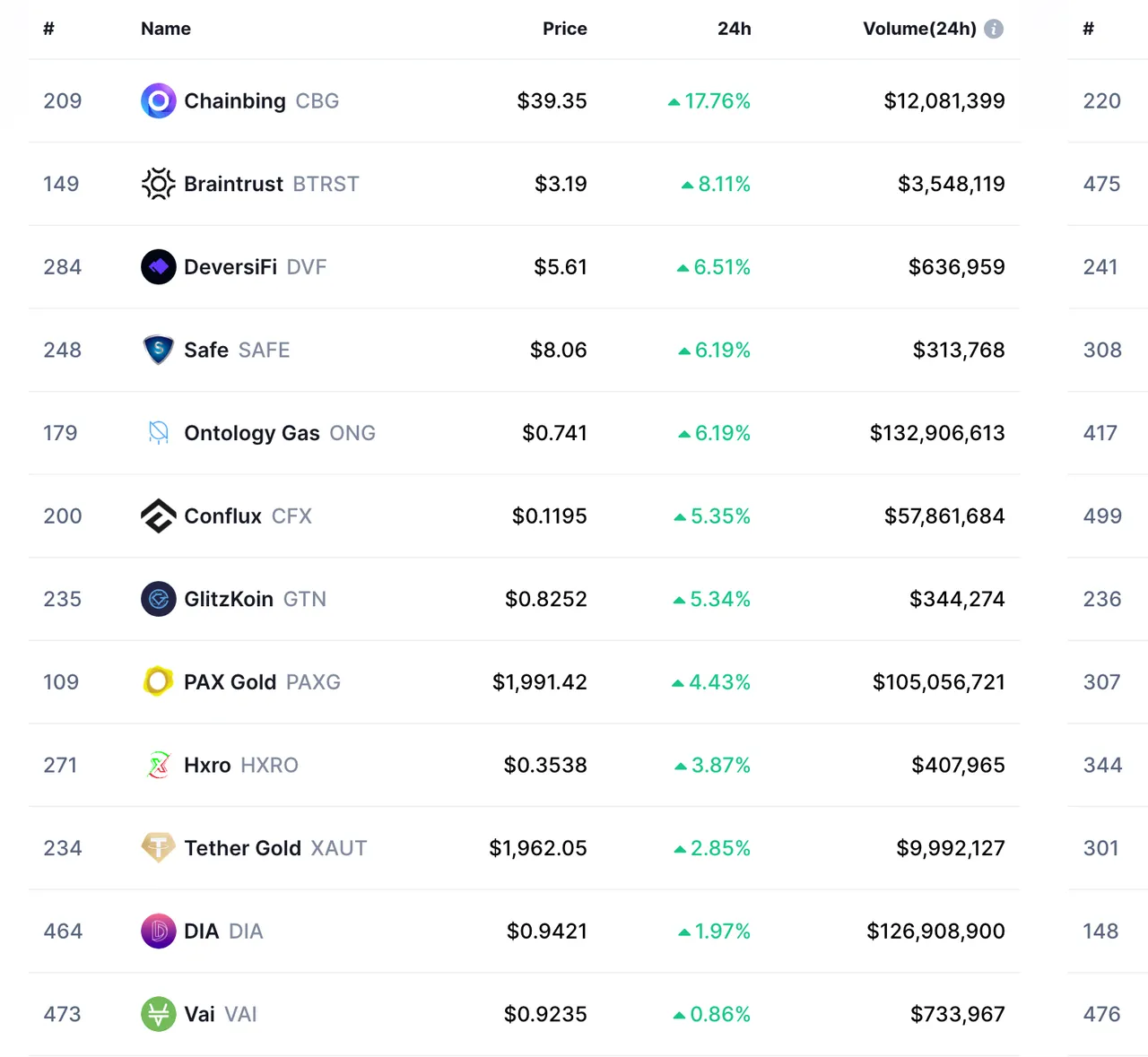Click the Hxro logo icon
The height and width of the screenshot is (1057, 1148).
click(159, 765)
